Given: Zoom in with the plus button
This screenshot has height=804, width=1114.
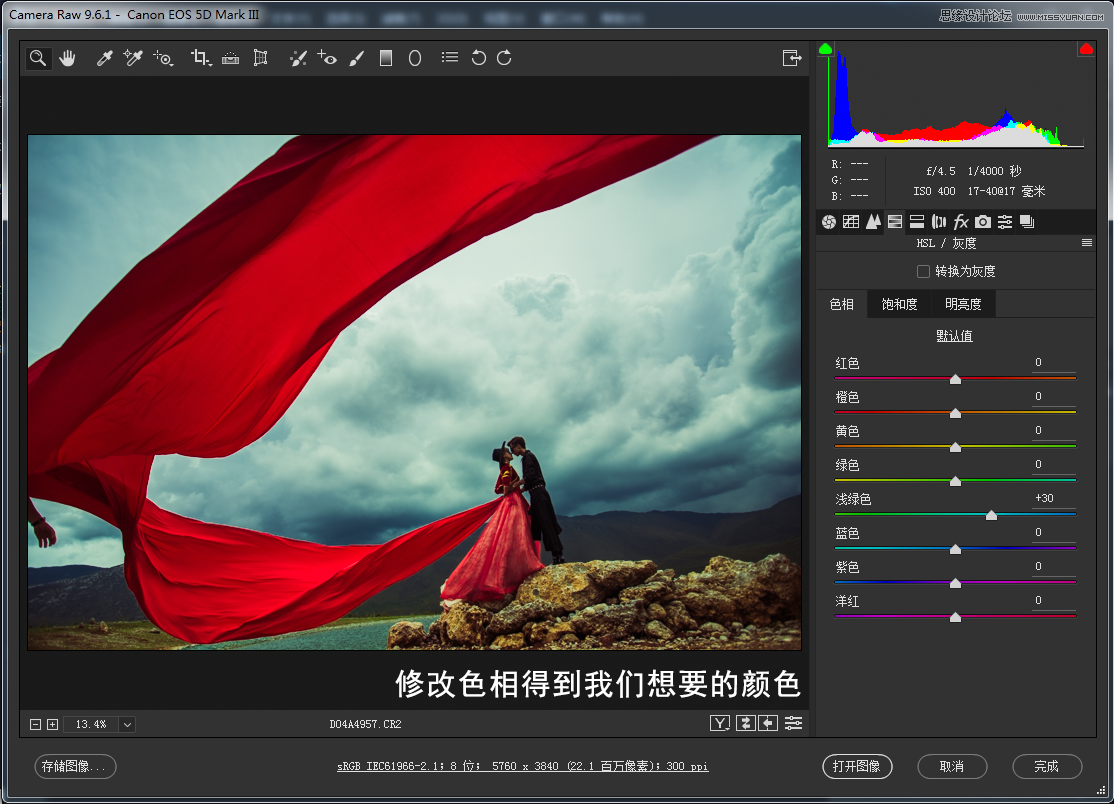Looking at the screenshot, I should (x=53, y=724).
